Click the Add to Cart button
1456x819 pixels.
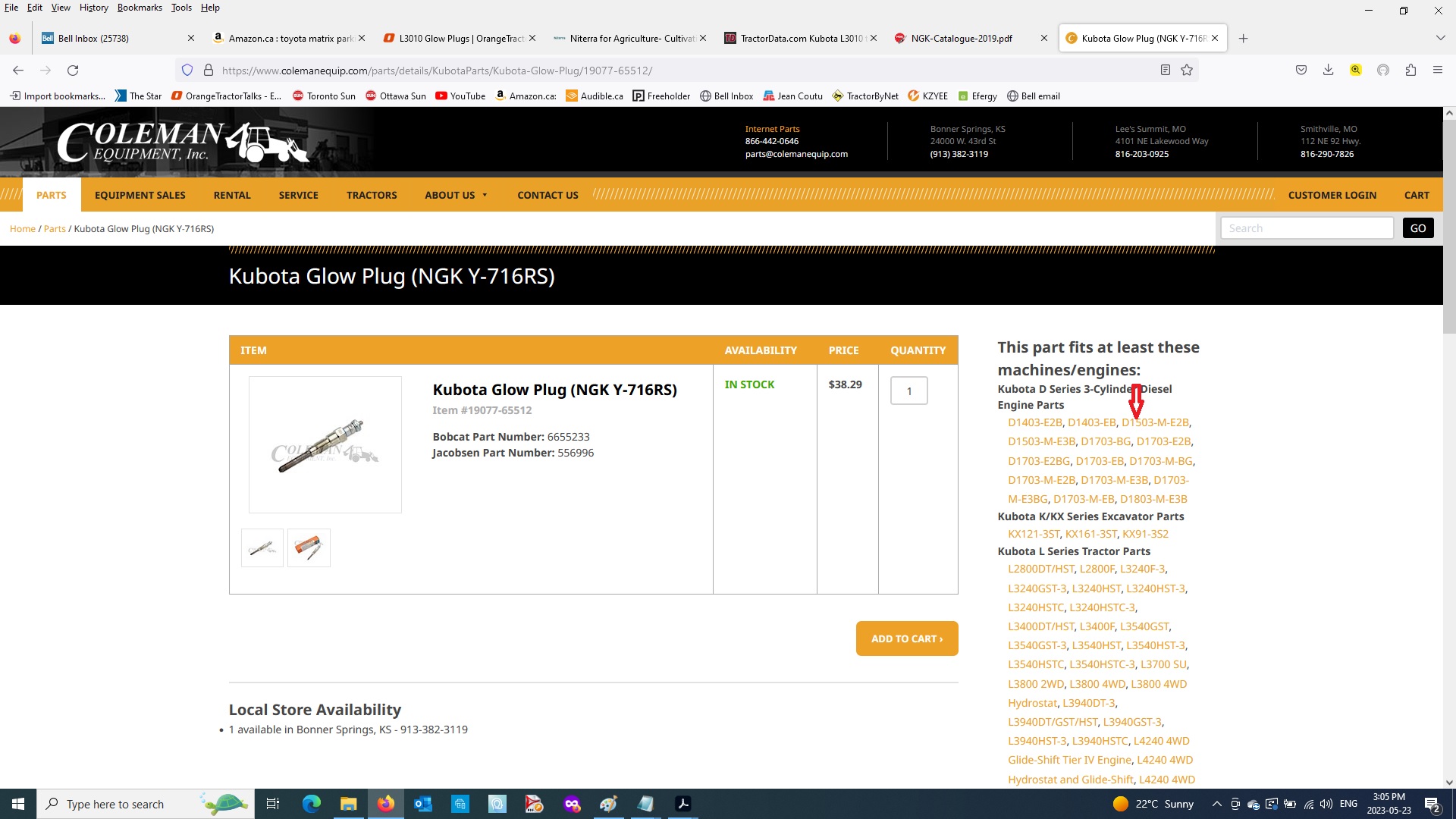(x=906, y=639)
